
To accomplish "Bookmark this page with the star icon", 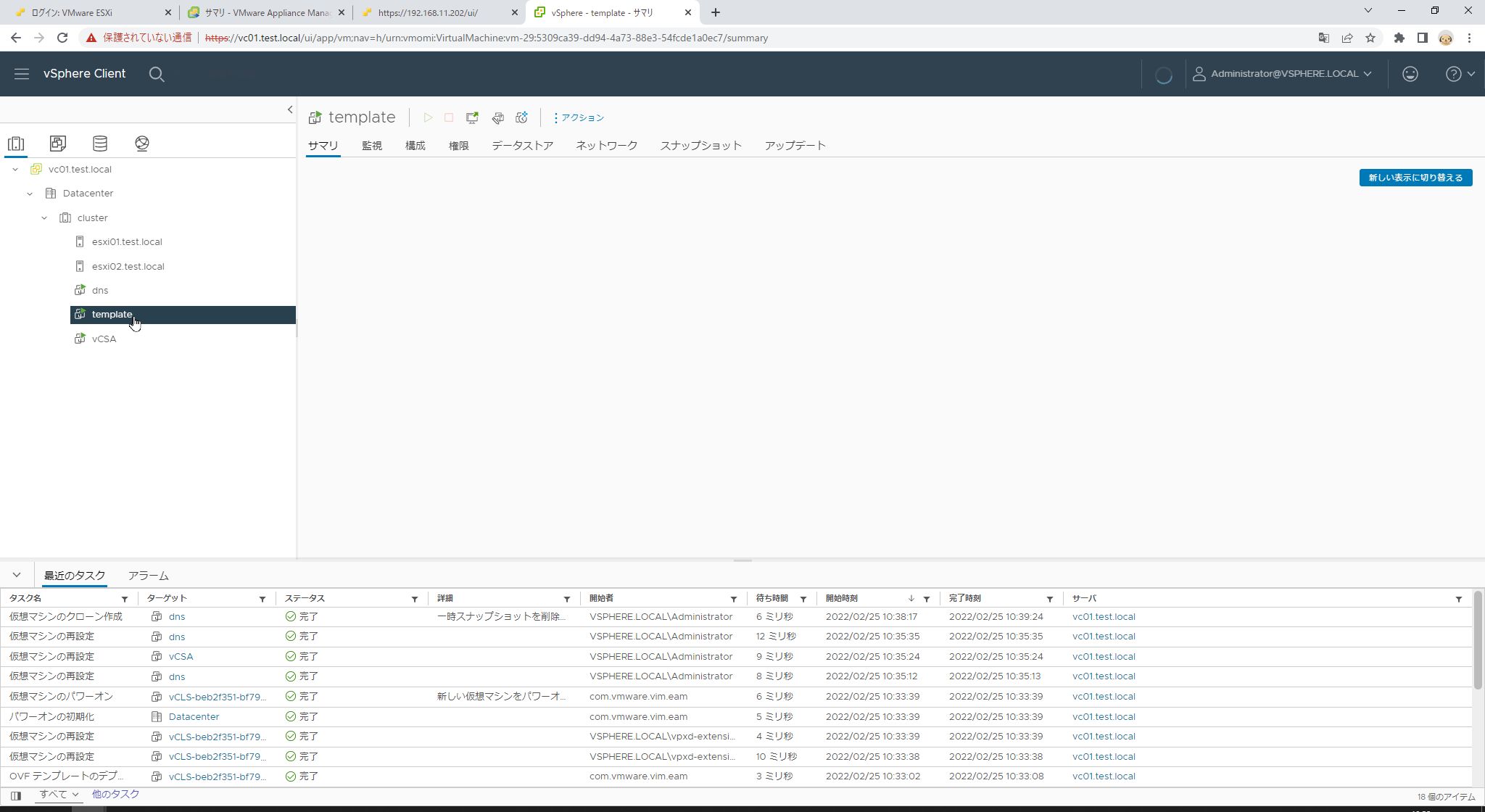I will [1370, 38].
